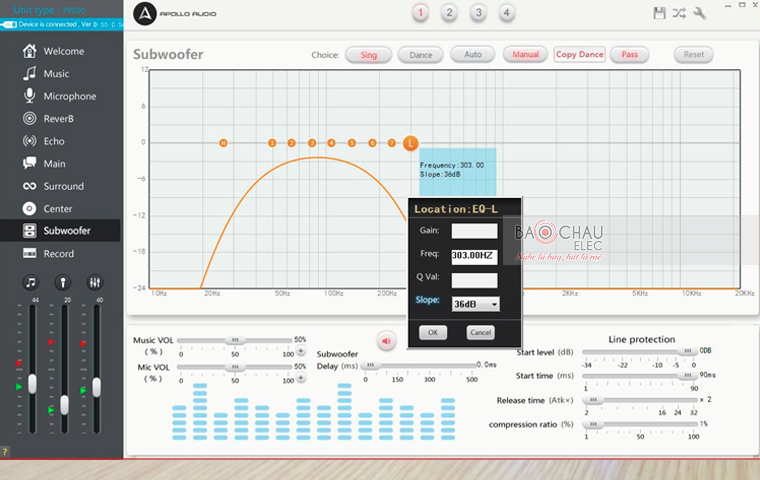This screenshot has height=480, width=760.
Task: Reset the subwoofer EQ
Action: click(694, 54)
